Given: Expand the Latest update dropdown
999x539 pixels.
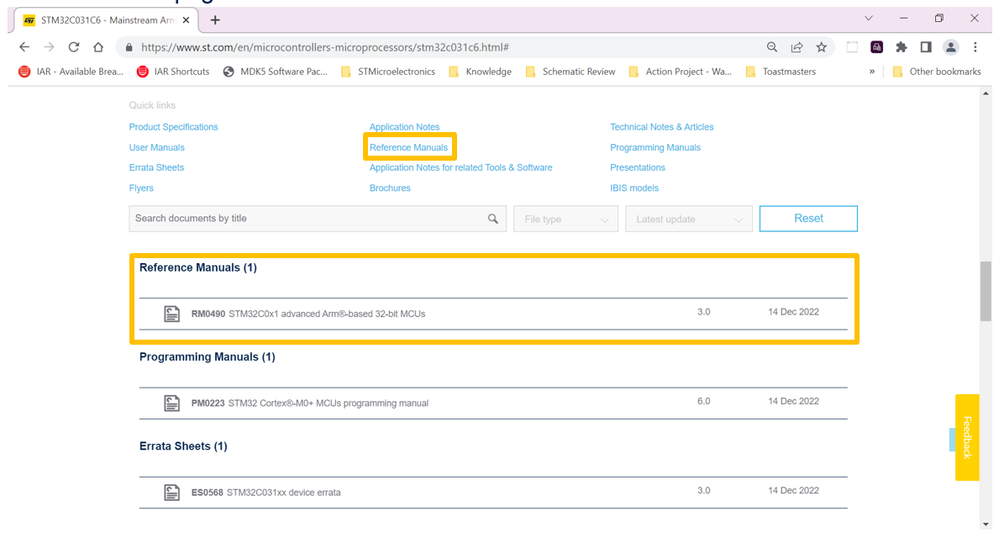Looking at the screenshot, I should [689, 219].
